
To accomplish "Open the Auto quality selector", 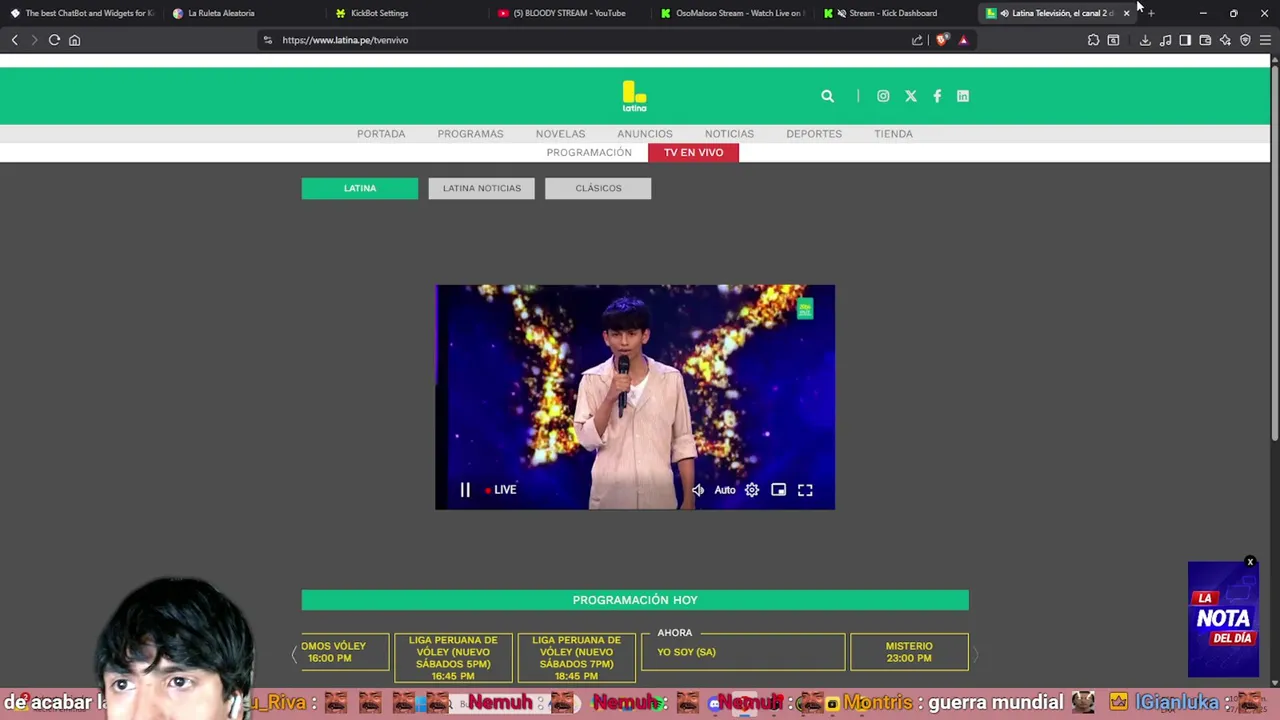I will (x=725, y=490).
